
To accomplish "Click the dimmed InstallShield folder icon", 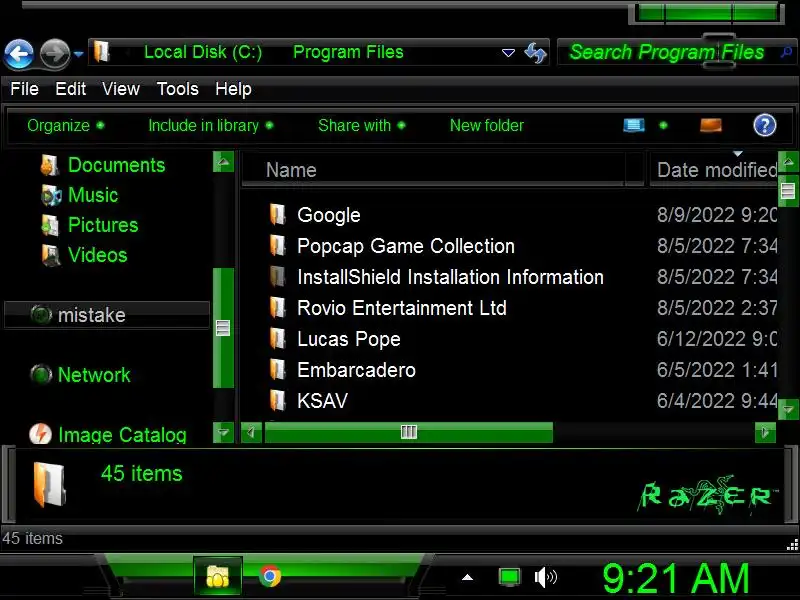I will pyautogui.click(x=277, y=277).
